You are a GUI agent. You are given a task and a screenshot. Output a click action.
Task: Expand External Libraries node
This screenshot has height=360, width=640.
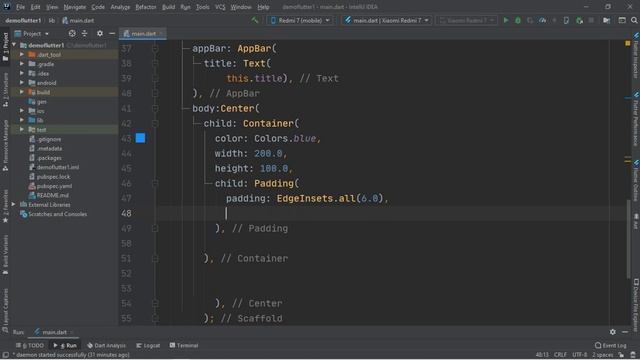tap(14, 204)
